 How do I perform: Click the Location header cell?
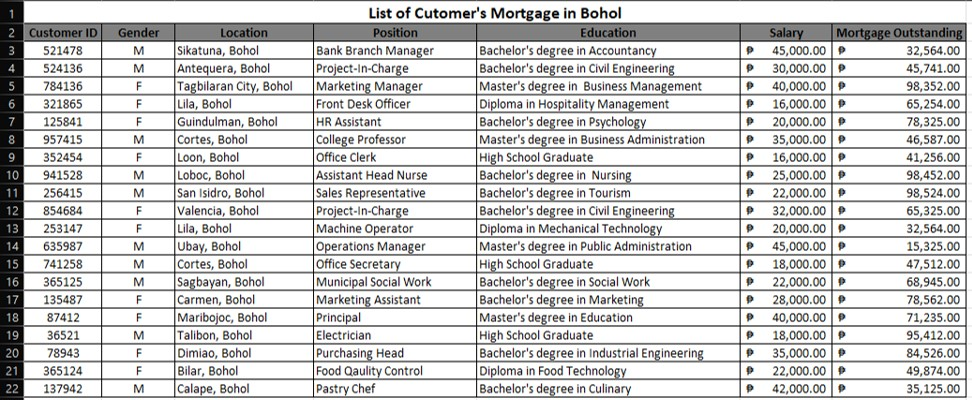[x=243, y=33]
